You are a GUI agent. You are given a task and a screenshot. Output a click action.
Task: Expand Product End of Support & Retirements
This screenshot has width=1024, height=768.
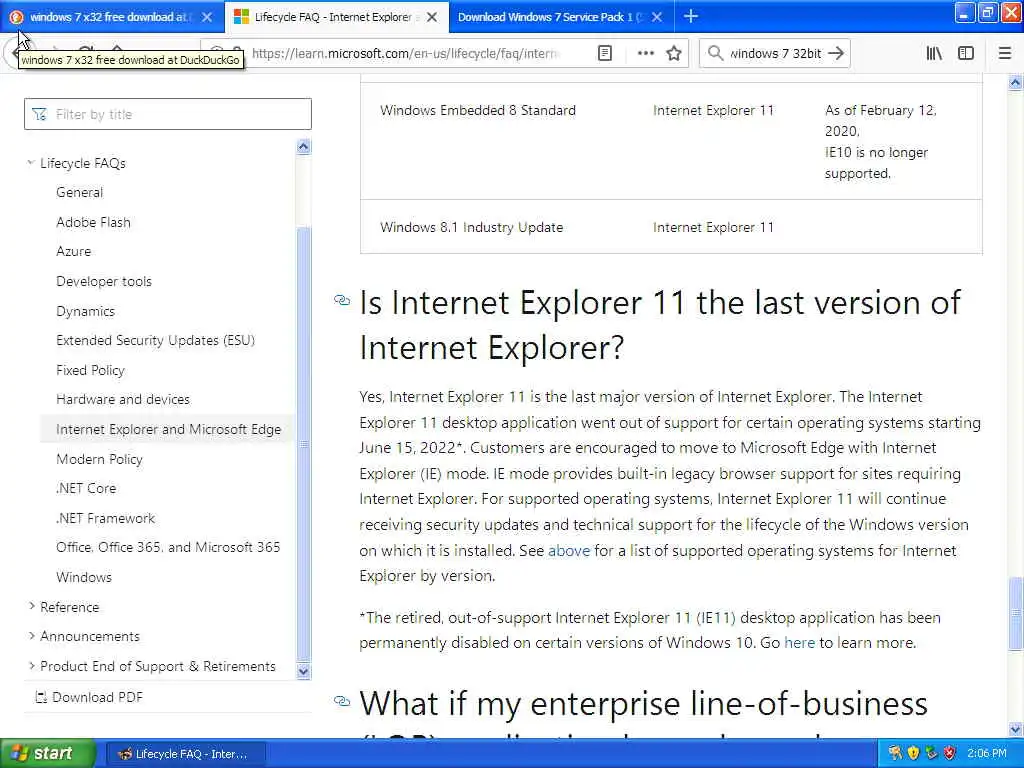click(x=31, y=666)
